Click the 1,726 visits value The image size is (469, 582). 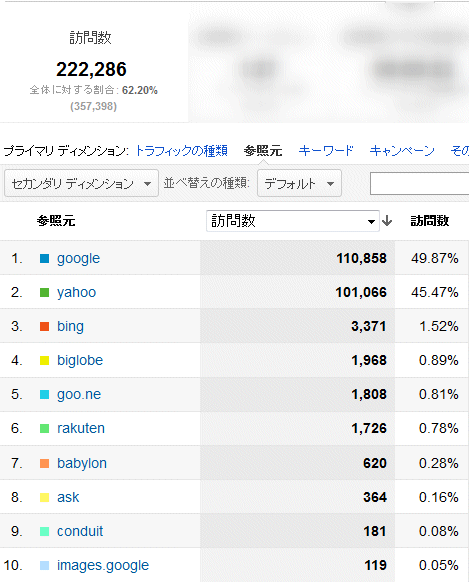tap(369, 428)
